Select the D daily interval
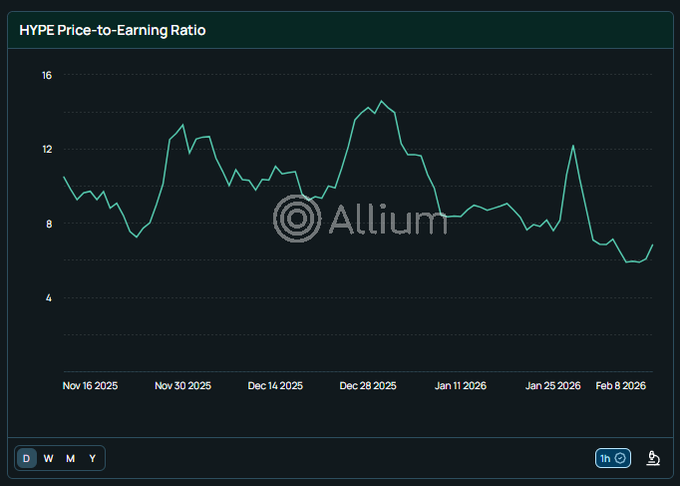This screenshot has height=486, width=680. tap(27, 458)
